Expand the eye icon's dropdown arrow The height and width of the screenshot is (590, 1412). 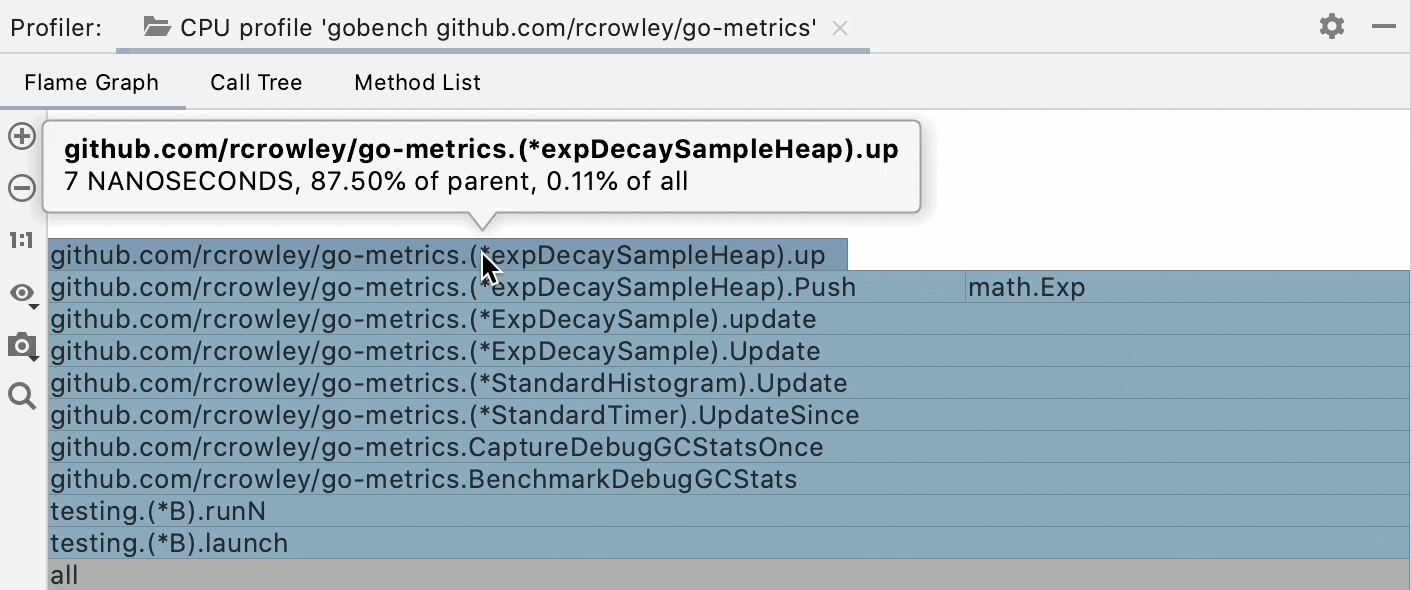[x=32, y=308]
